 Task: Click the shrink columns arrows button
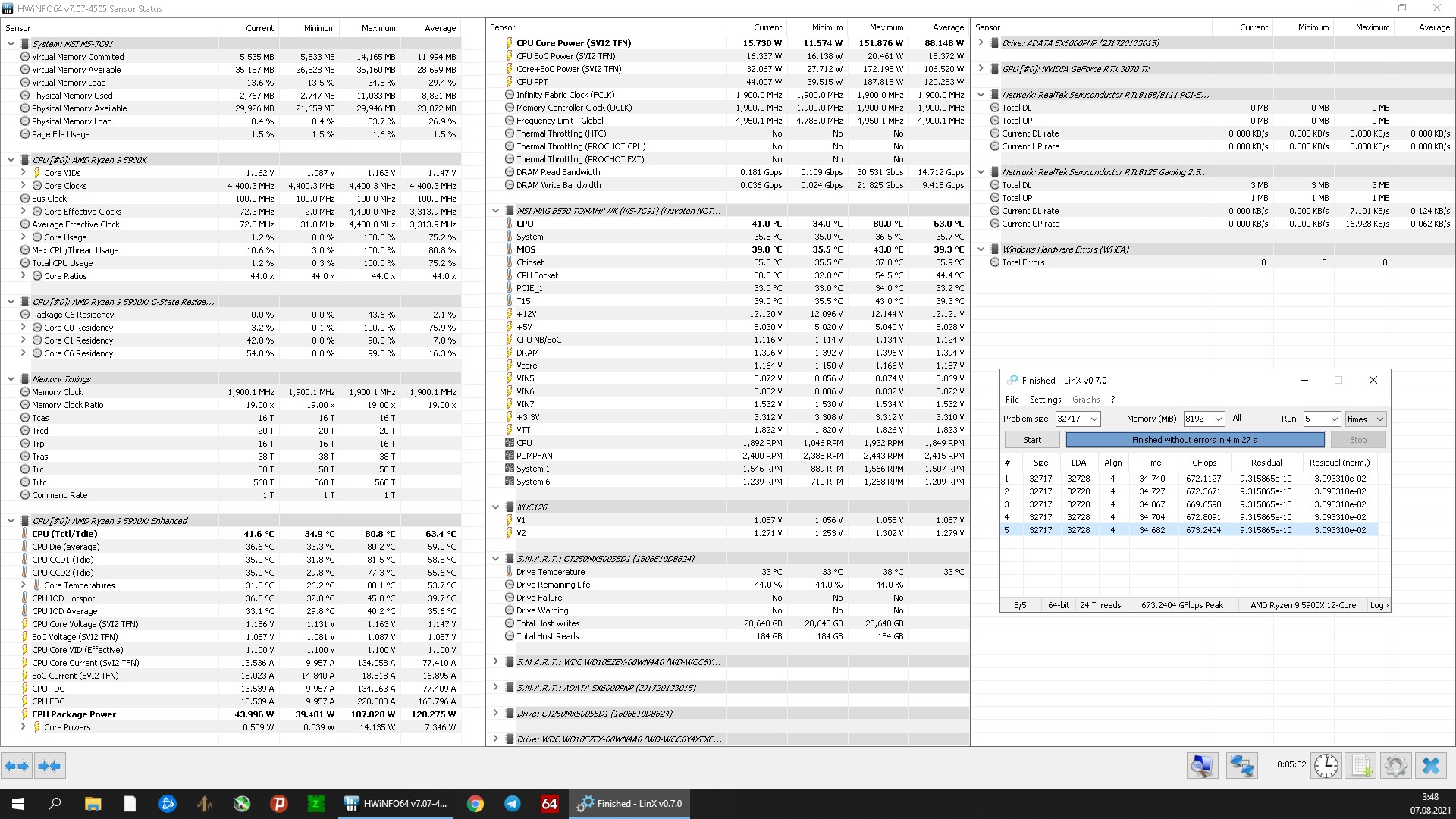[x=50, y=766]
